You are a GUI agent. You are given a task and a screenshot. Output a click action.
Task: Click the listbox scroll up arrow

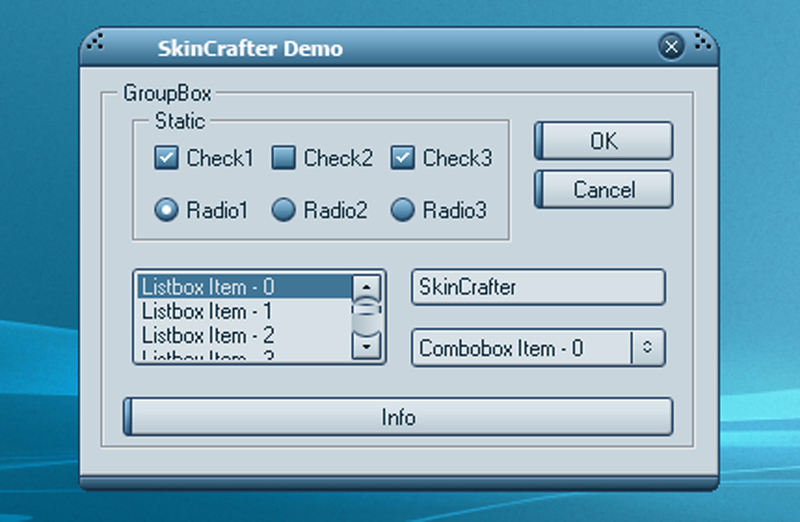(x=369, y=286)
